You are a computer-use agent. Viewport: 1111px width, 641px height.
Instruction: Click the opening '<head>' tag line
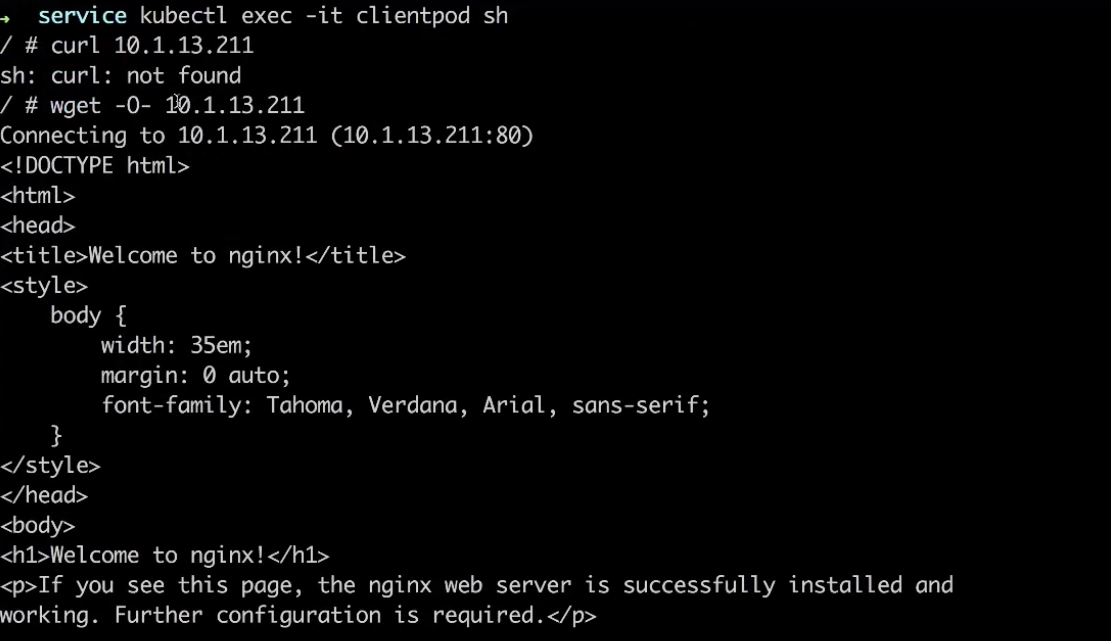pyautogui.click(x=38, y=225)
